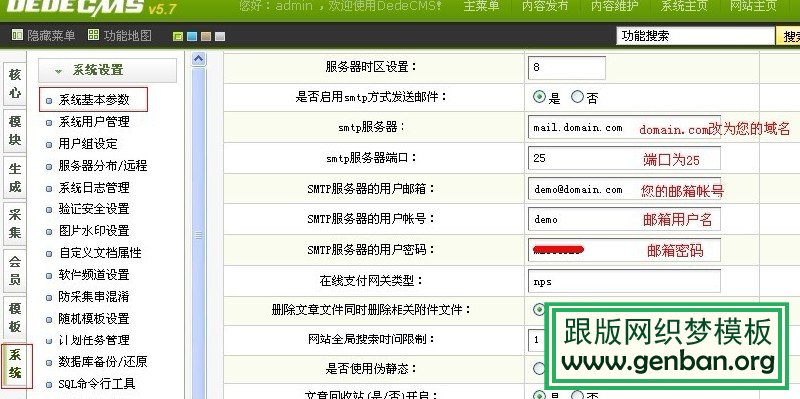Select 是 for enabling smtp mail

[539, 96]
